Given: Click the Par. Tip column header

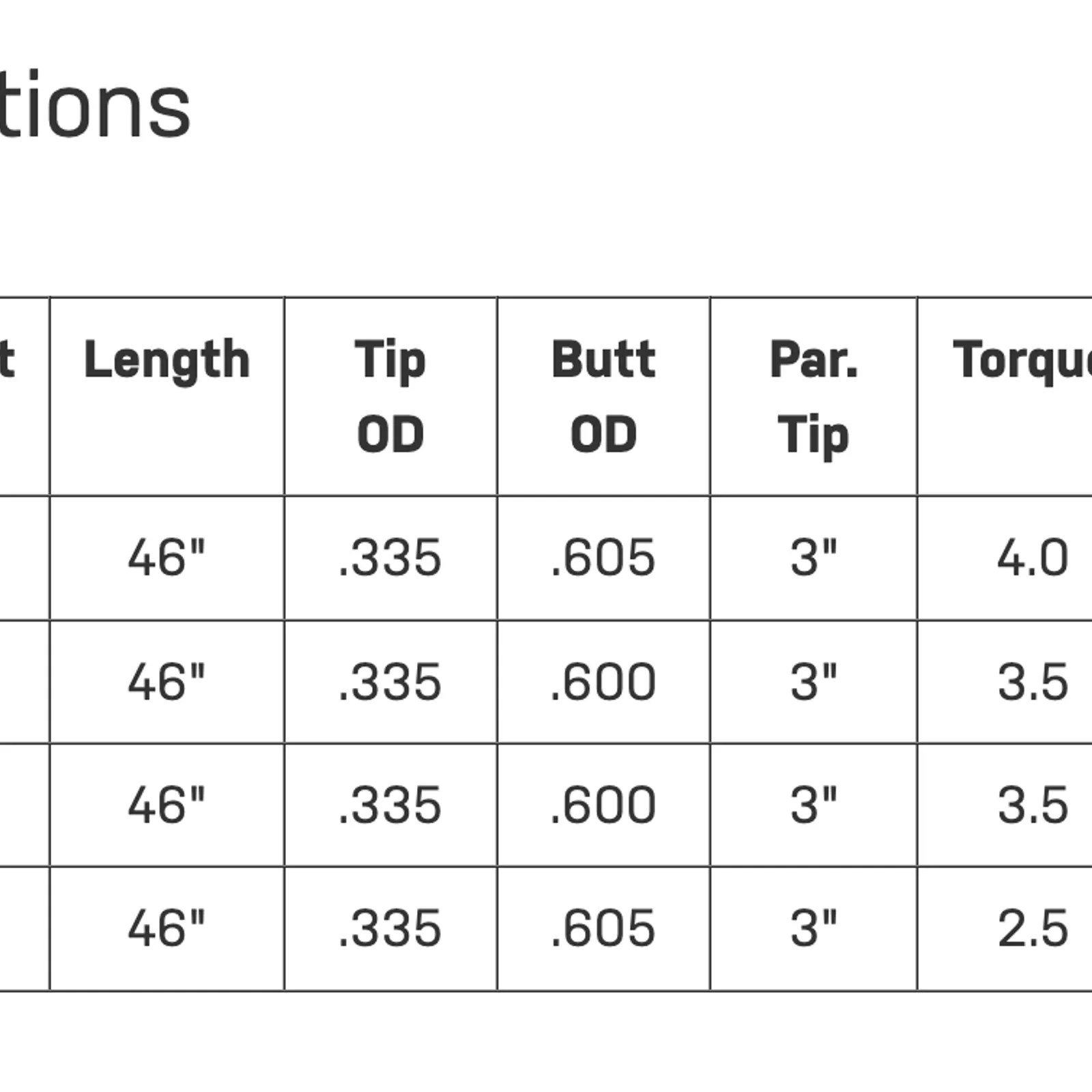Looking at the screenshot, I should tap(814, 397).
